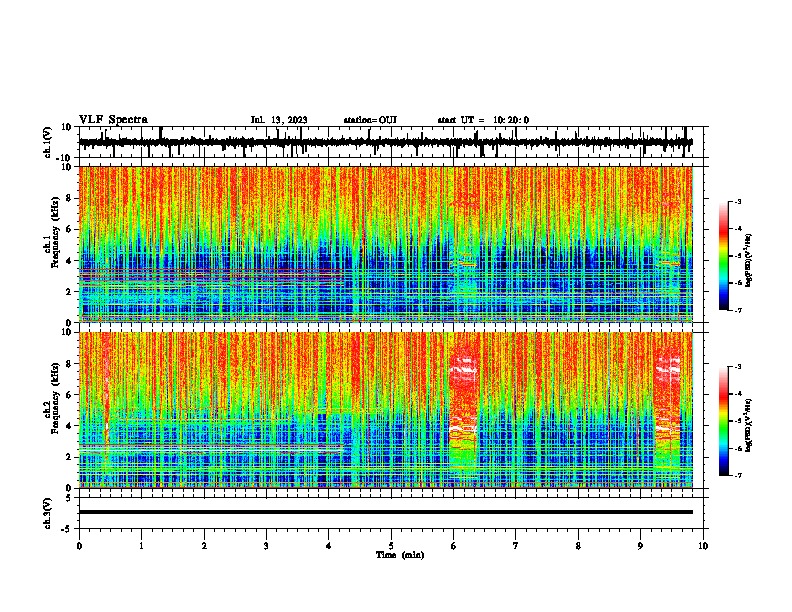Image resolution: width=792 pixels, height=612 pixels.
Task: Click the "2" tick on ch.2 frequency axis
Action: (69, 457)
